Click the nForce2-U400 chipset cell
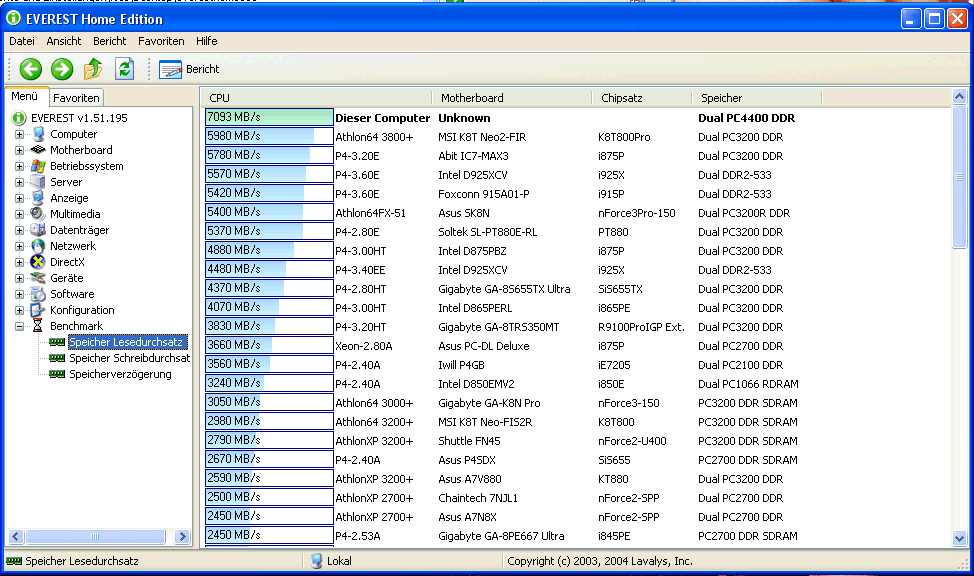Screen dimensions: 974x576 pyautogui.click(x=632, y=441)
